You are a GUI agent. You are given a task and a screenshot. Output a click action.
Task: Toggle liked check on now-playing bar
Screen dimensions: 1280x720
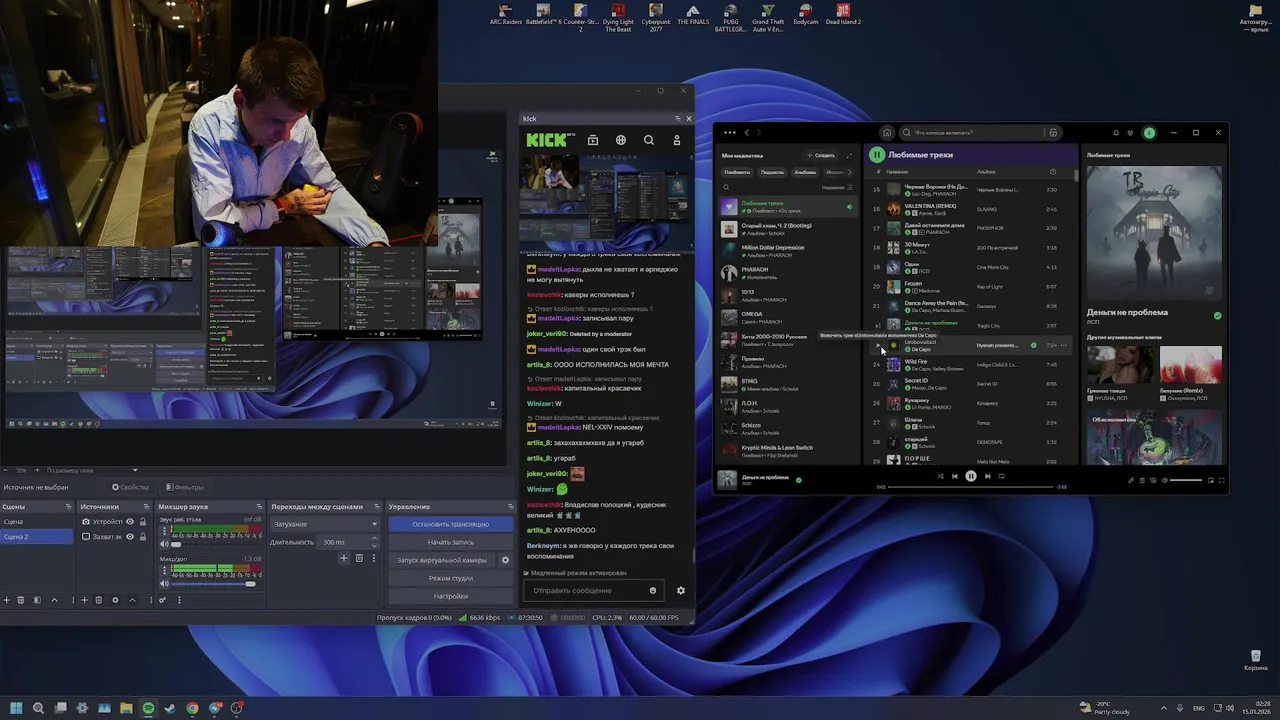[798, 480]
